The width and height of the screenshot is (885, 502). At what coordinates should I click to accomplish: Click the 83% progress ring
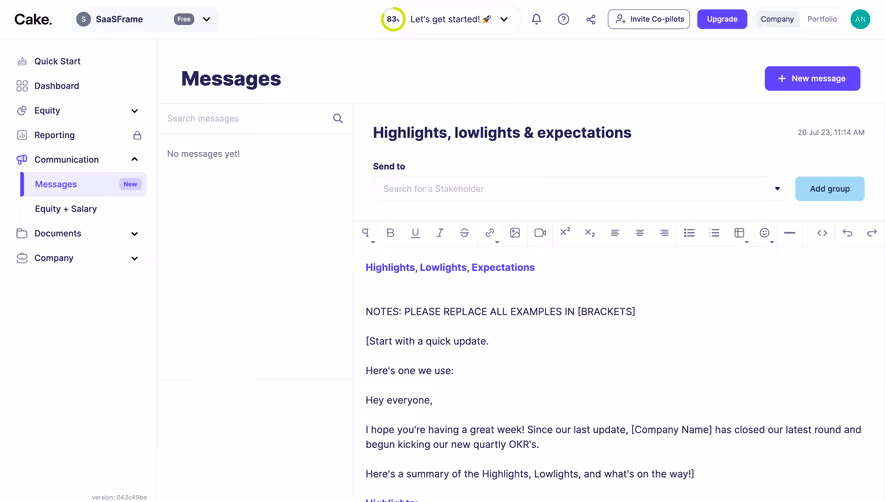392,19
